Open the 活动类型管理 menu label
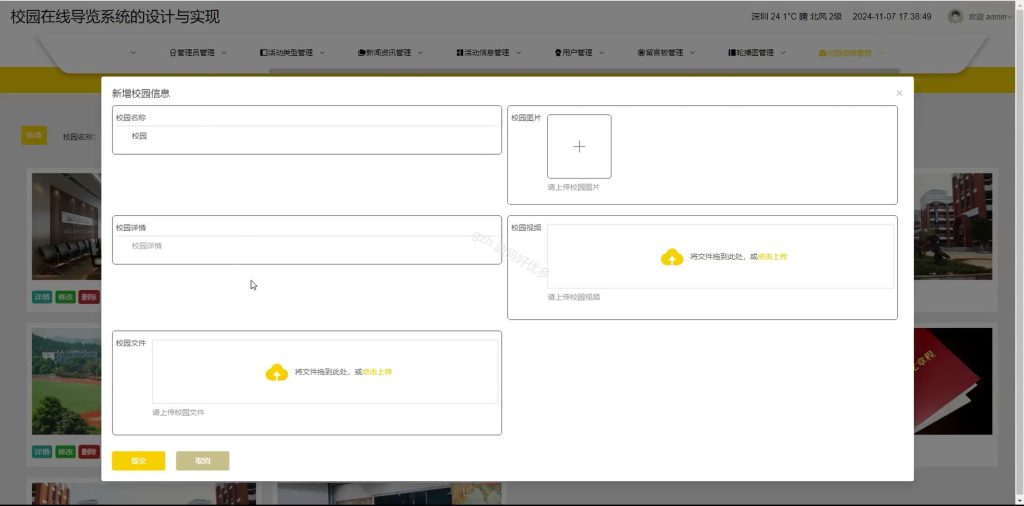This screenshot has width=1024, height=506. point(290,53)
